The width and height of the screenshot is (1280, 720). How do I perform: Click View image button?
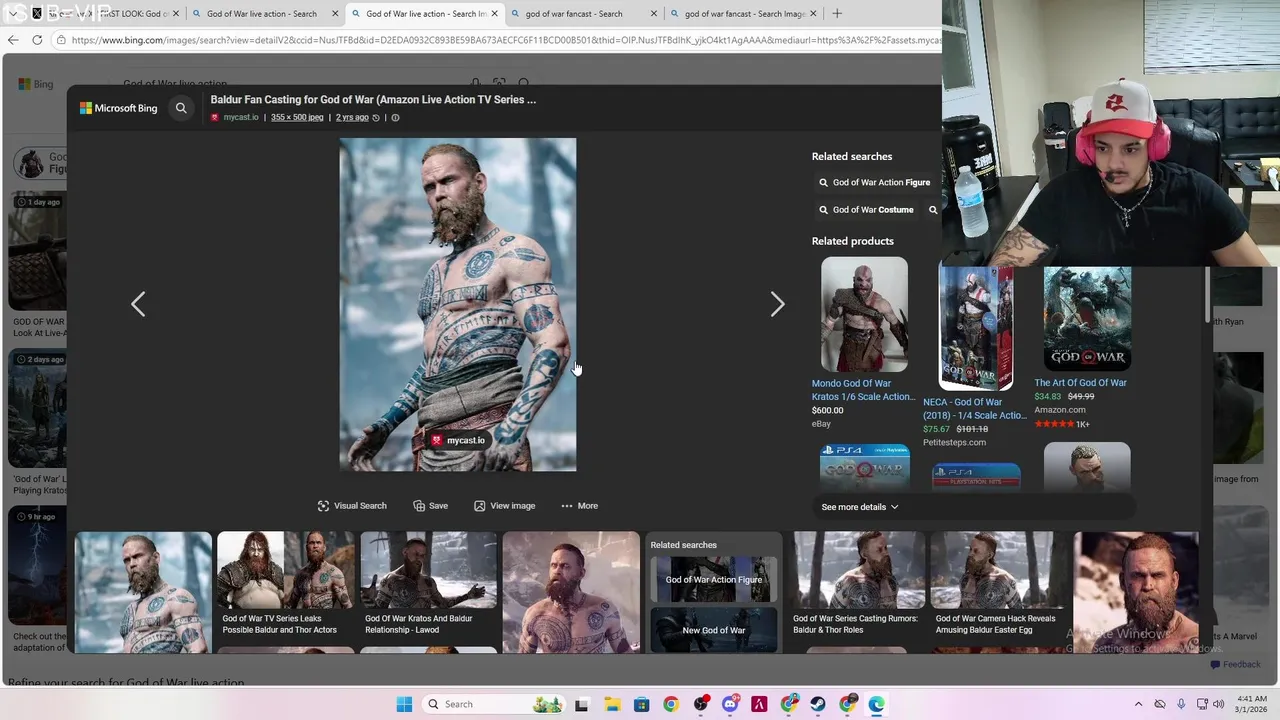click(x=505, y=506)
